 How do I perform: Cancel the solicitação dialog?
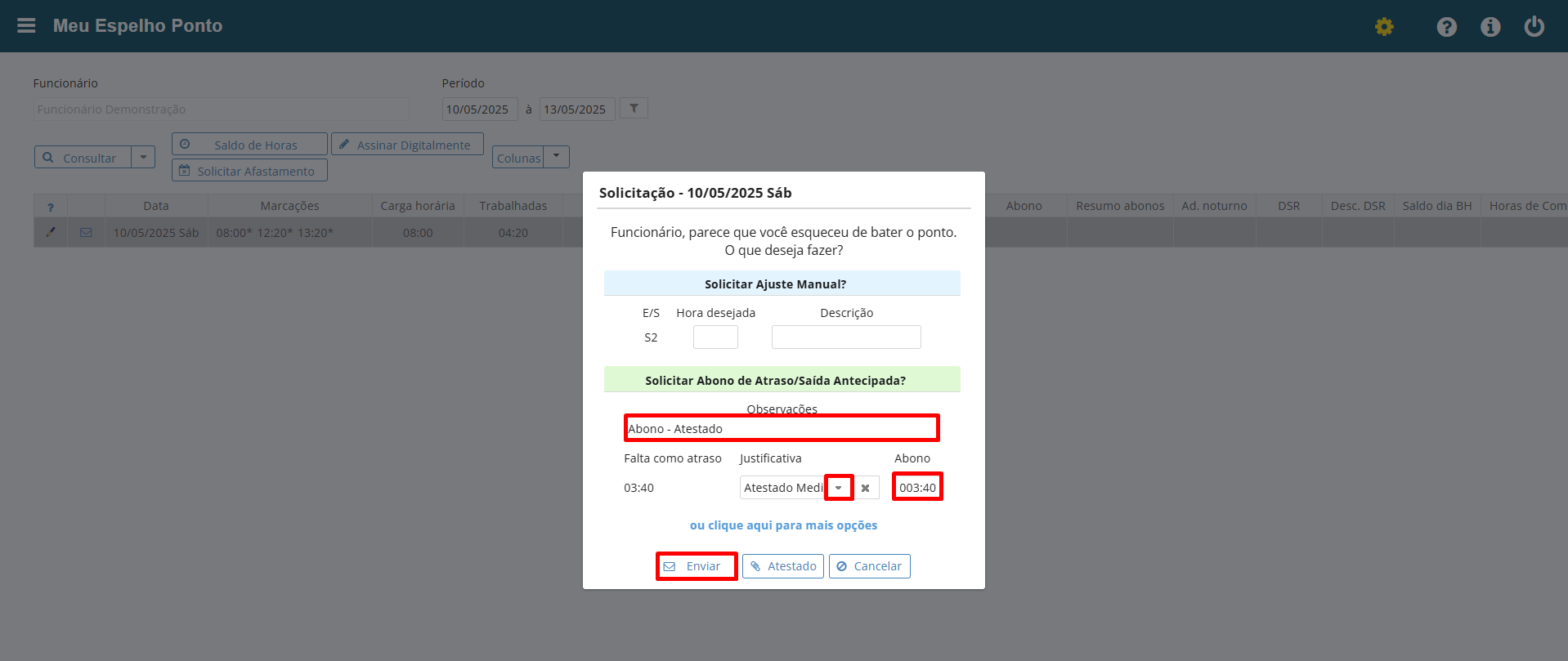click(x=870, y=566)
